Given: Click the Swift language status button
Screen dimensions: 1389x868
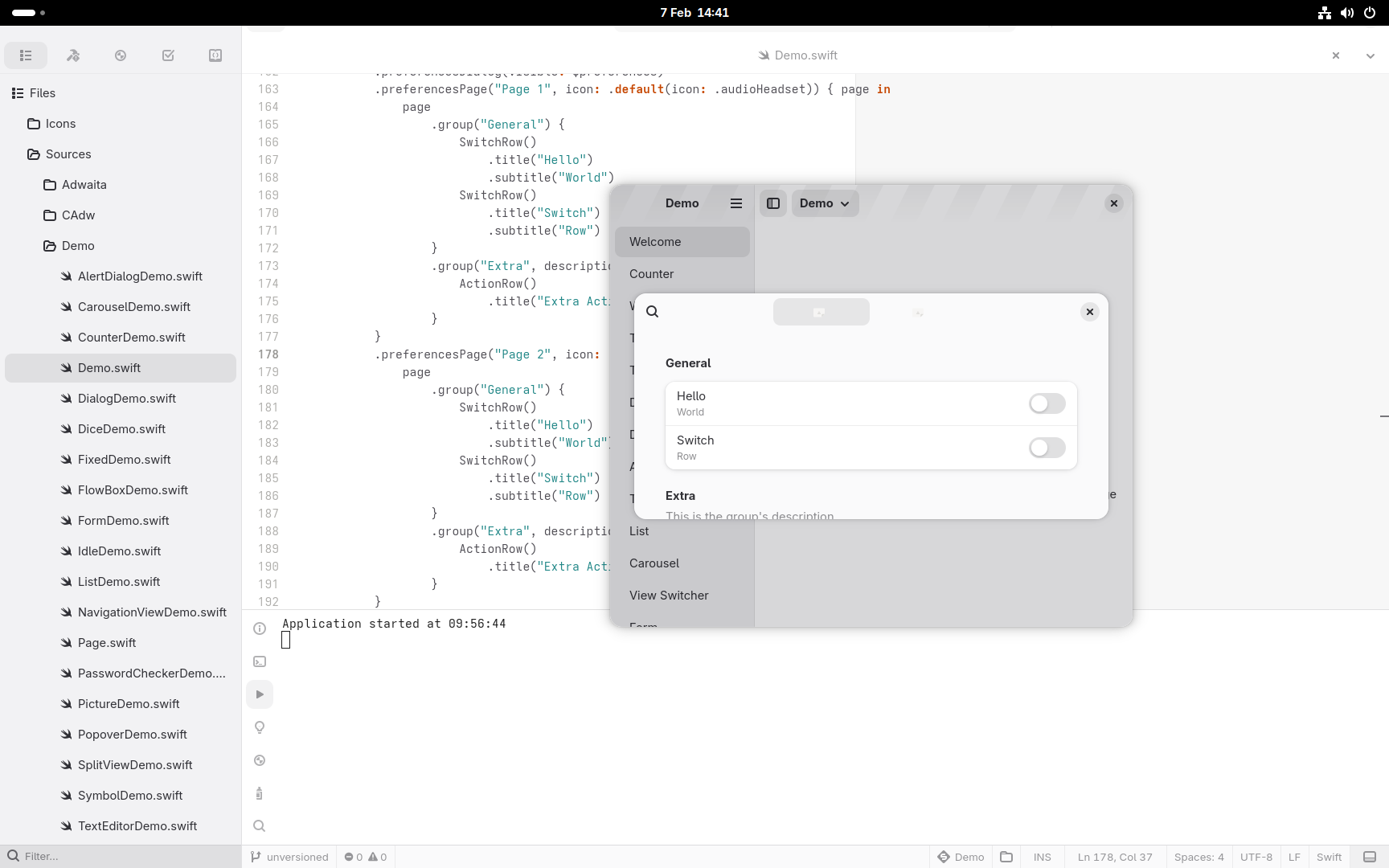Looking at the screenshot, I should (x=1329, y=857).
